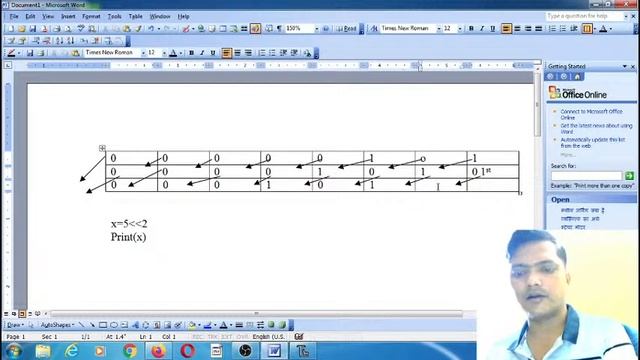Apply bulleted list from the top toolbar
Screen dimensions: 640x360
coord(563,29)
